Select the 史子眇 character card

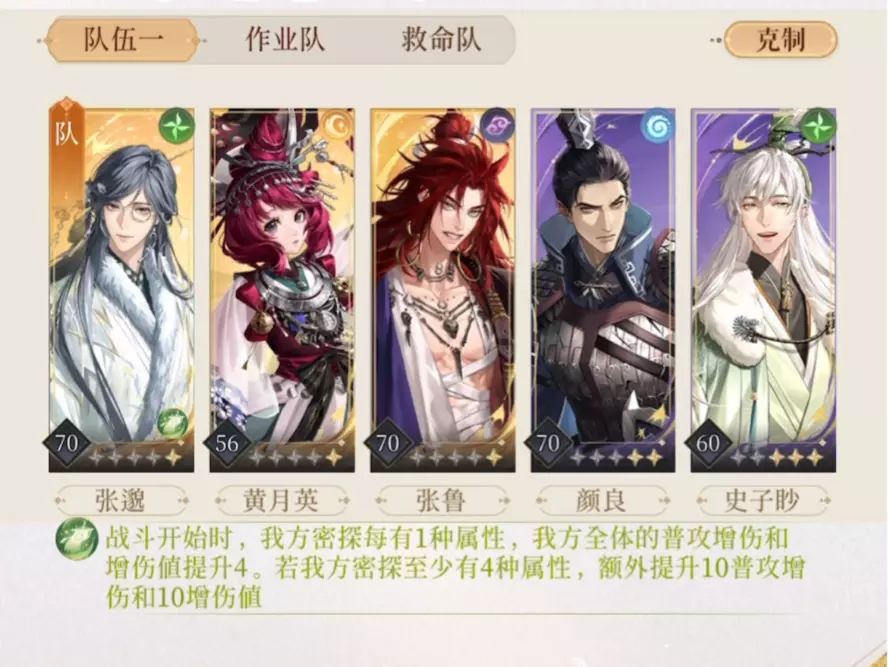[763, 290]
